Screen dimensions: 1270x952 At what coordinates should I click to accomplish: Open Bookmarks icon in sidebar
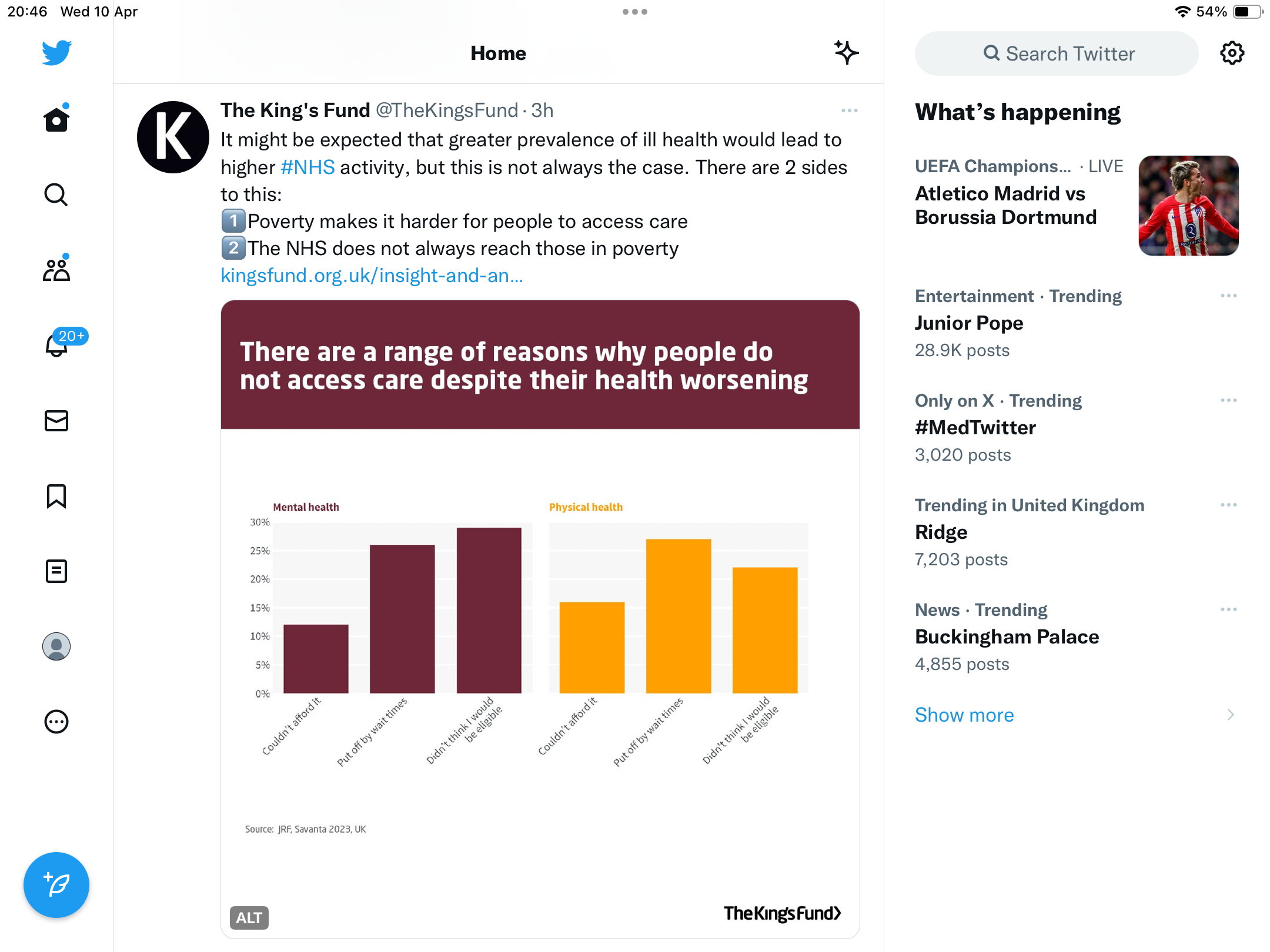pos(56,496)
